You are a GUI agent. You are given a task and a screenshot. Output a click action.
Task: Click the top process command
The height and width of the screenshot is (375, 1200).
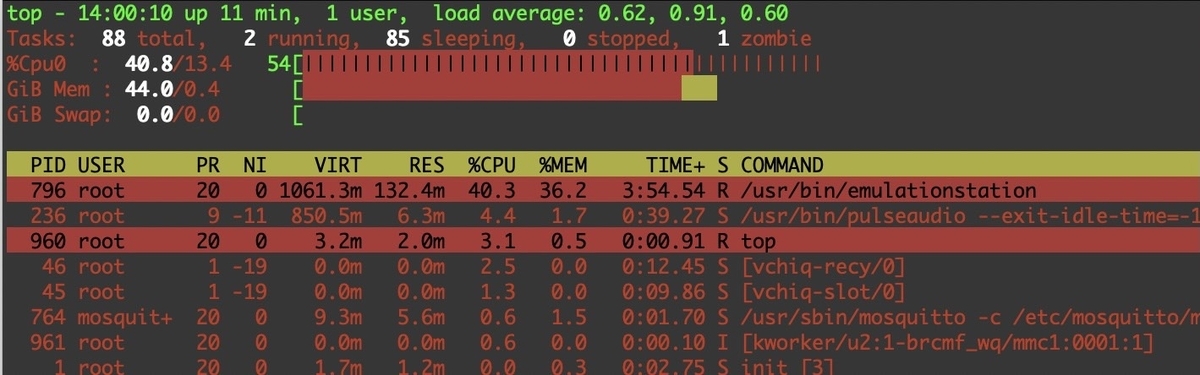[x=759, y=242]
